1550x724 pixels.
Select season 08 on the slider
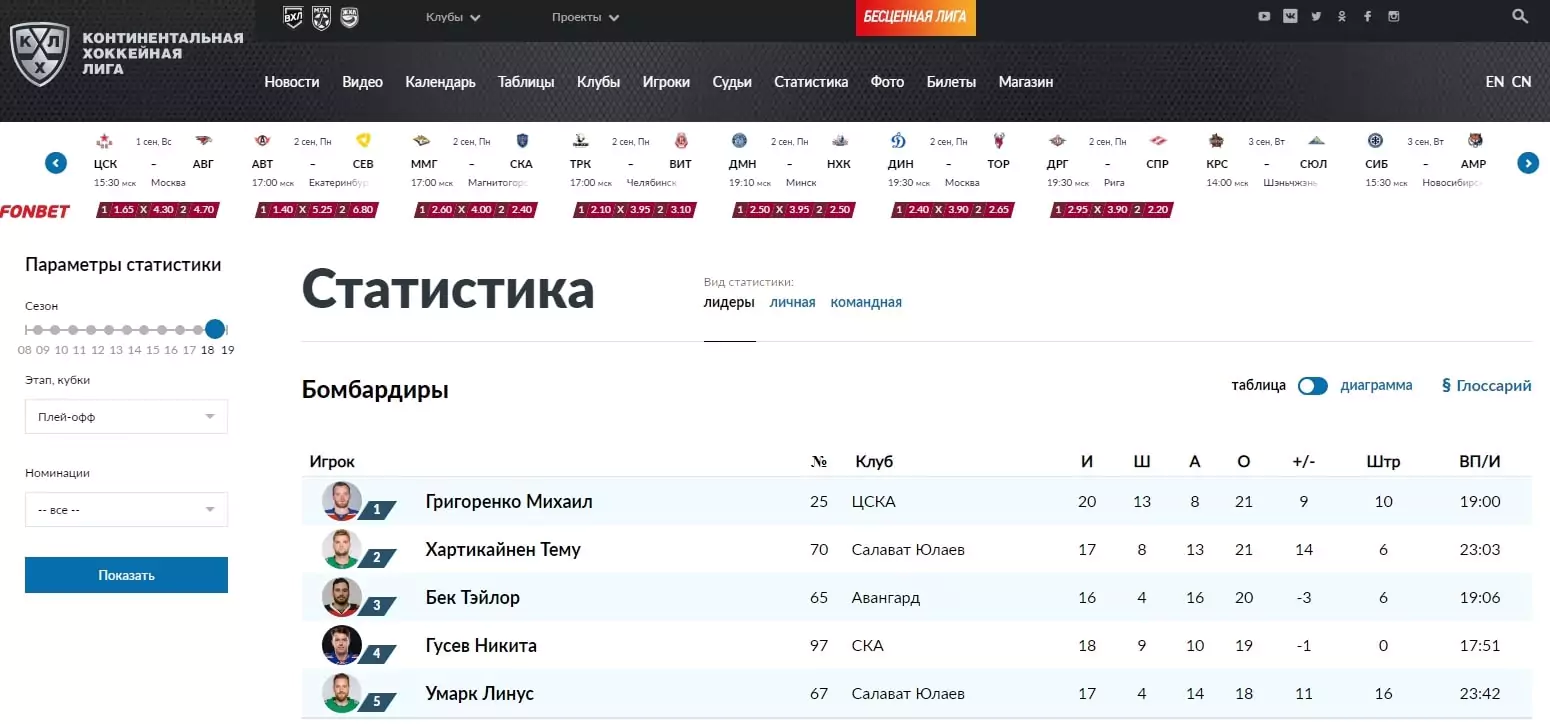pyautogui.click(x=25, y=350)
